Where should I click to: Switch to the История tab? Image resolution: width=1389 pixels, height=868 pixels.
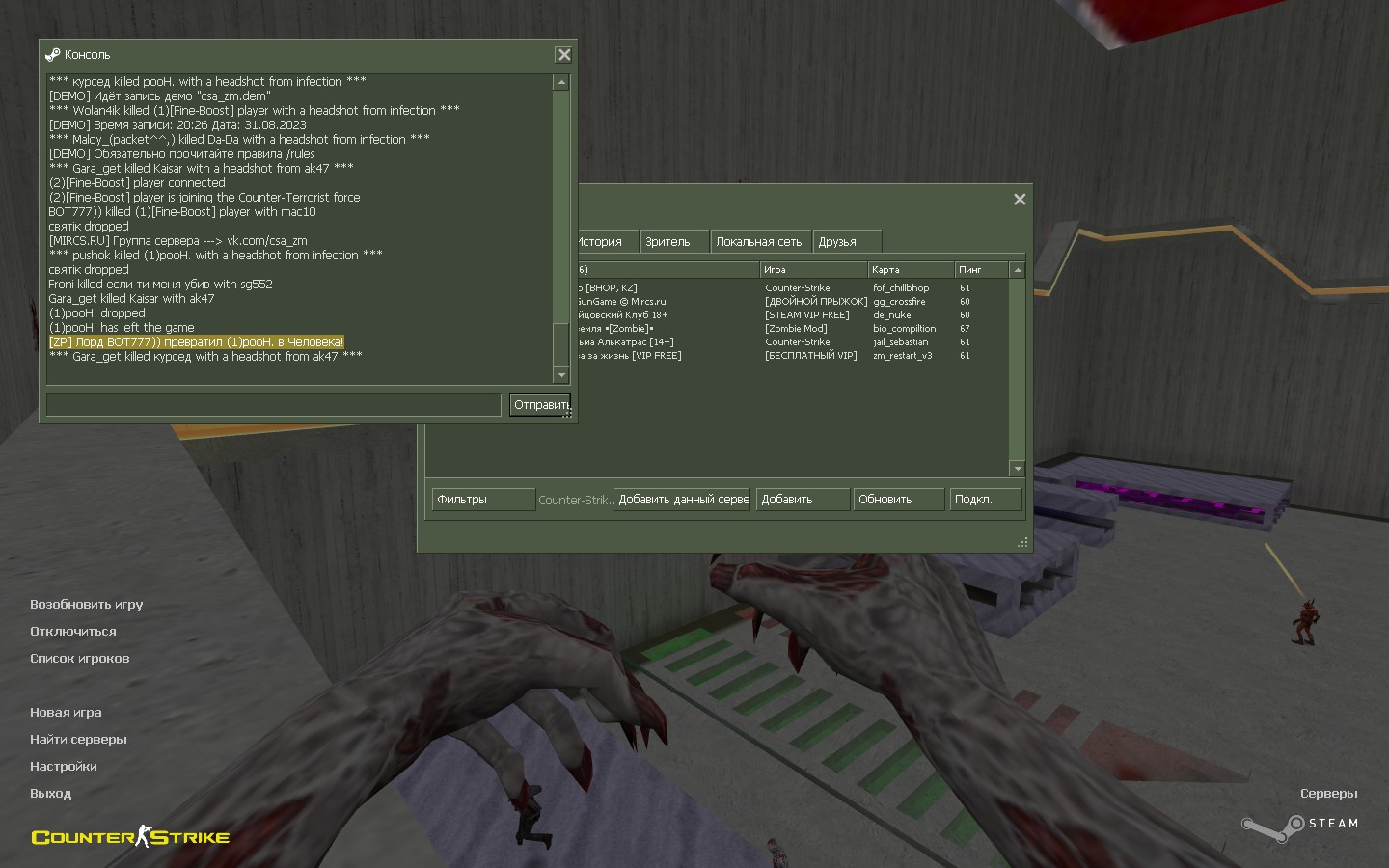[x=606, y=242]
